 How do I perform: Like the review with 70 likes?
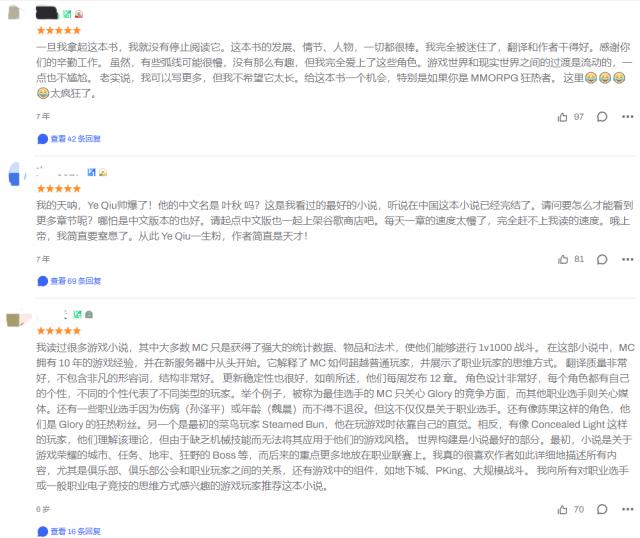[x=562, y=509]
